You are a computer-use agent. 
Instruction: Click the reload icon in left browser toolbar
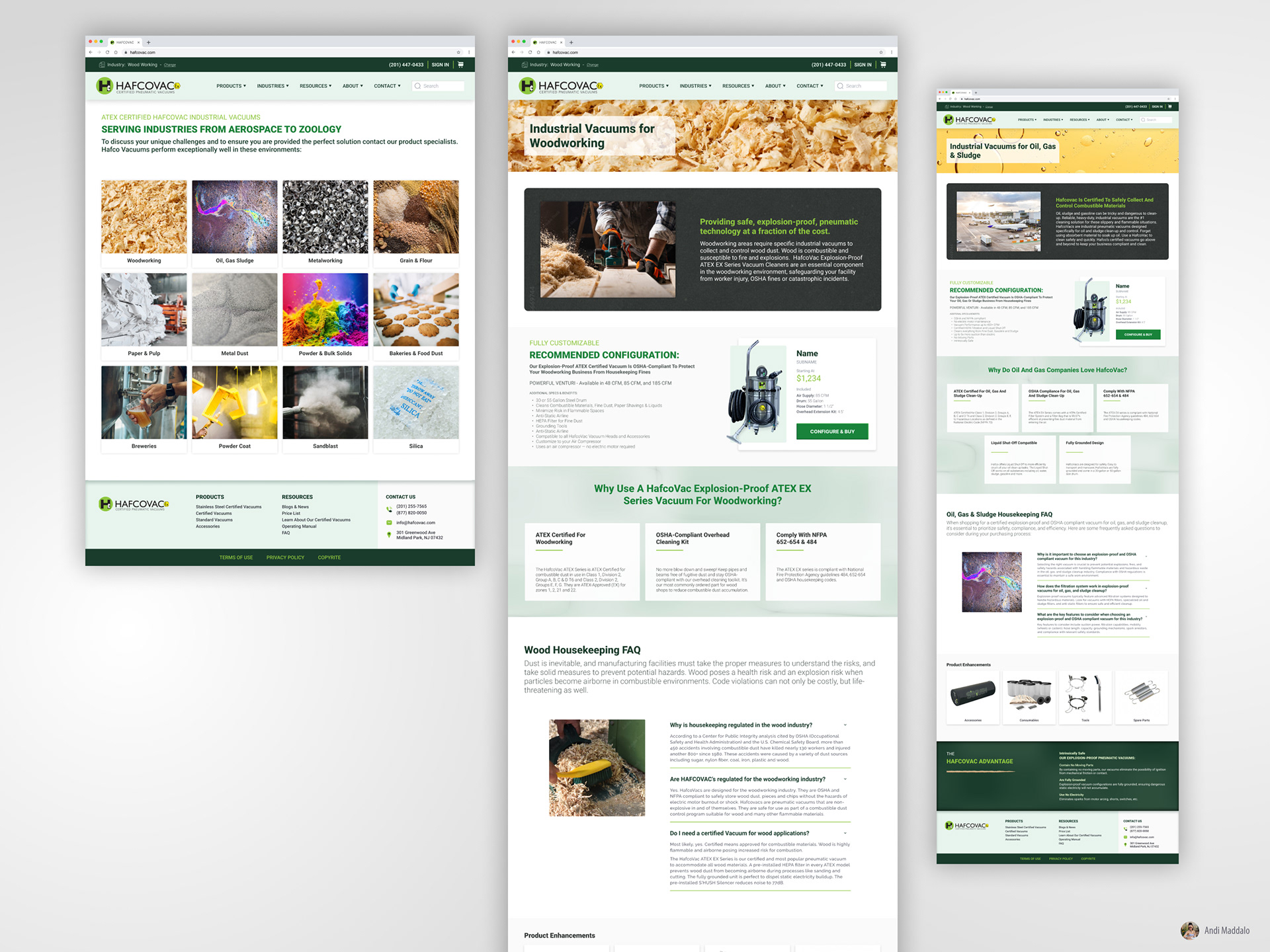tap(107, 52)
